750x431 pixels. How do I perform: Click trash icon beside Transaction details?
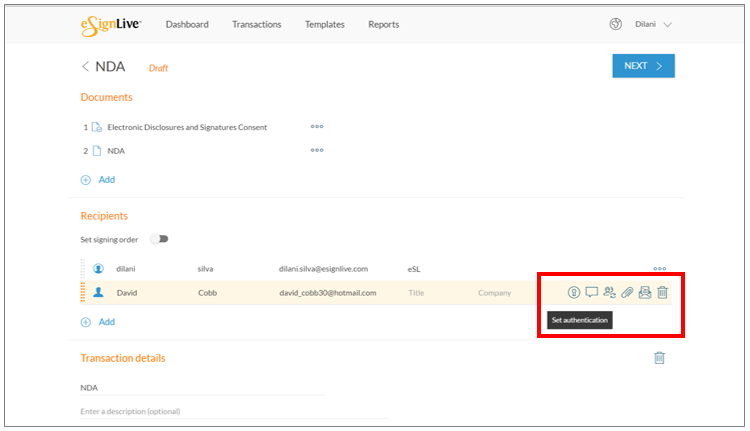(660, 357)
